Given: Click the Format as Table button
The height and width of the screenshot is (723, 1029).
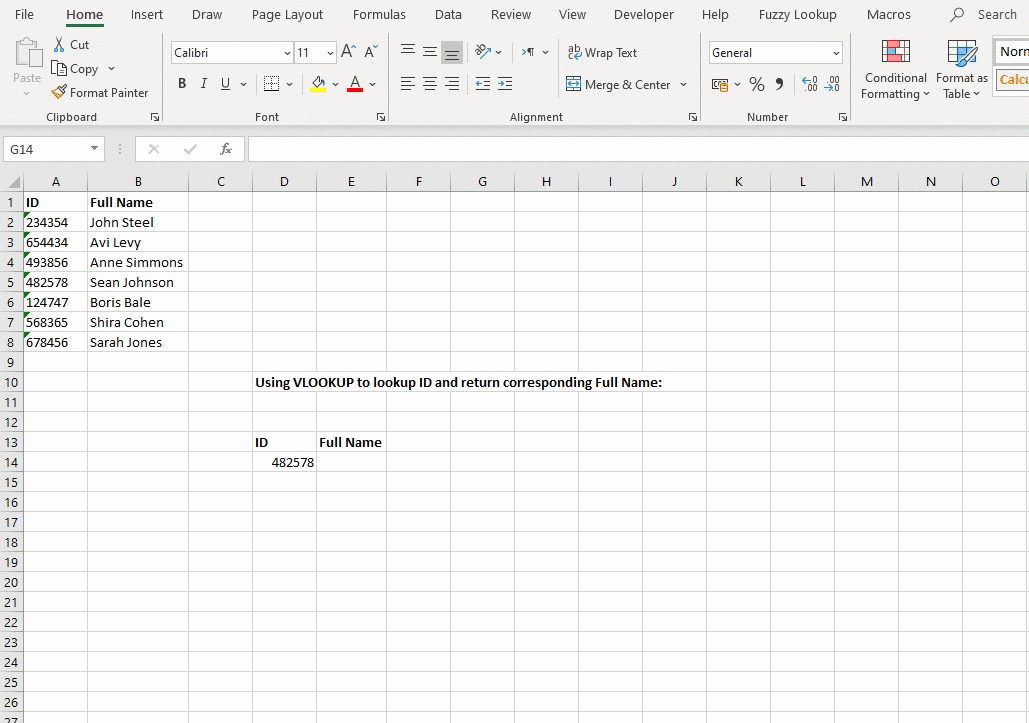Looking at the screenshot, I should pos(961,70).
